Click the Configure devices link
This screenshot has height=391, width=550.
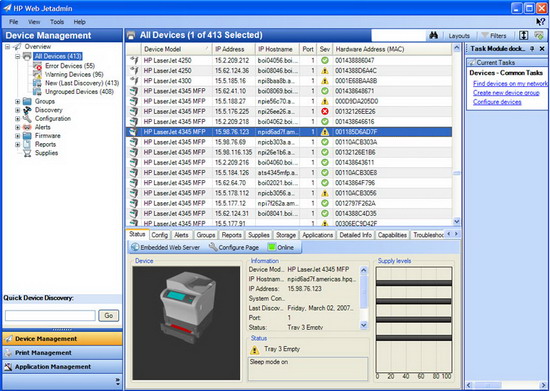497,102
